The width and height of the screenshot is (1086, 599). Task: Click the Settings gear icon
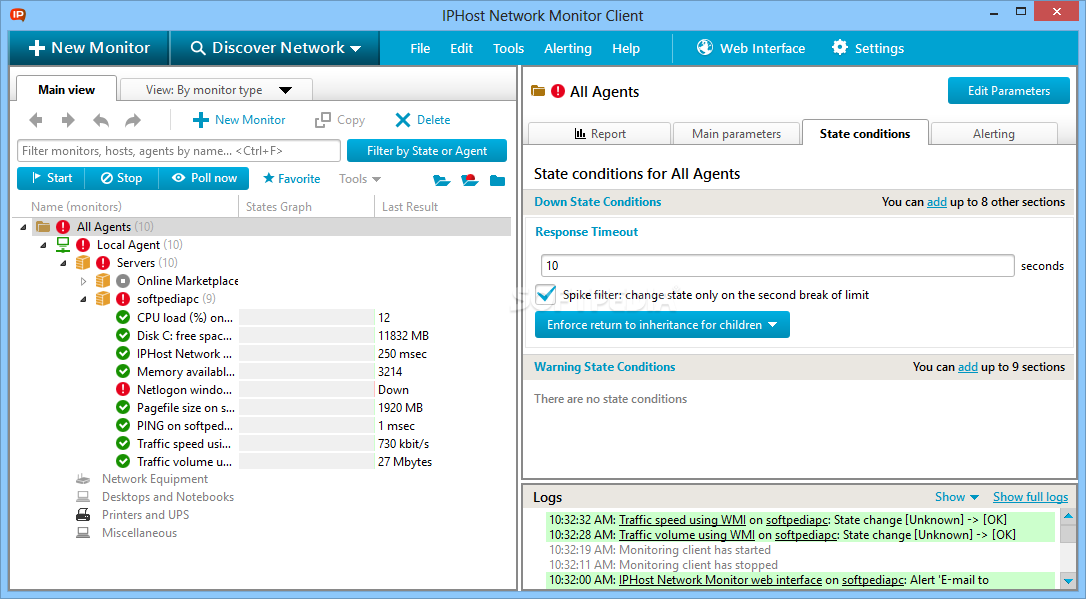[x=839, y=47]
